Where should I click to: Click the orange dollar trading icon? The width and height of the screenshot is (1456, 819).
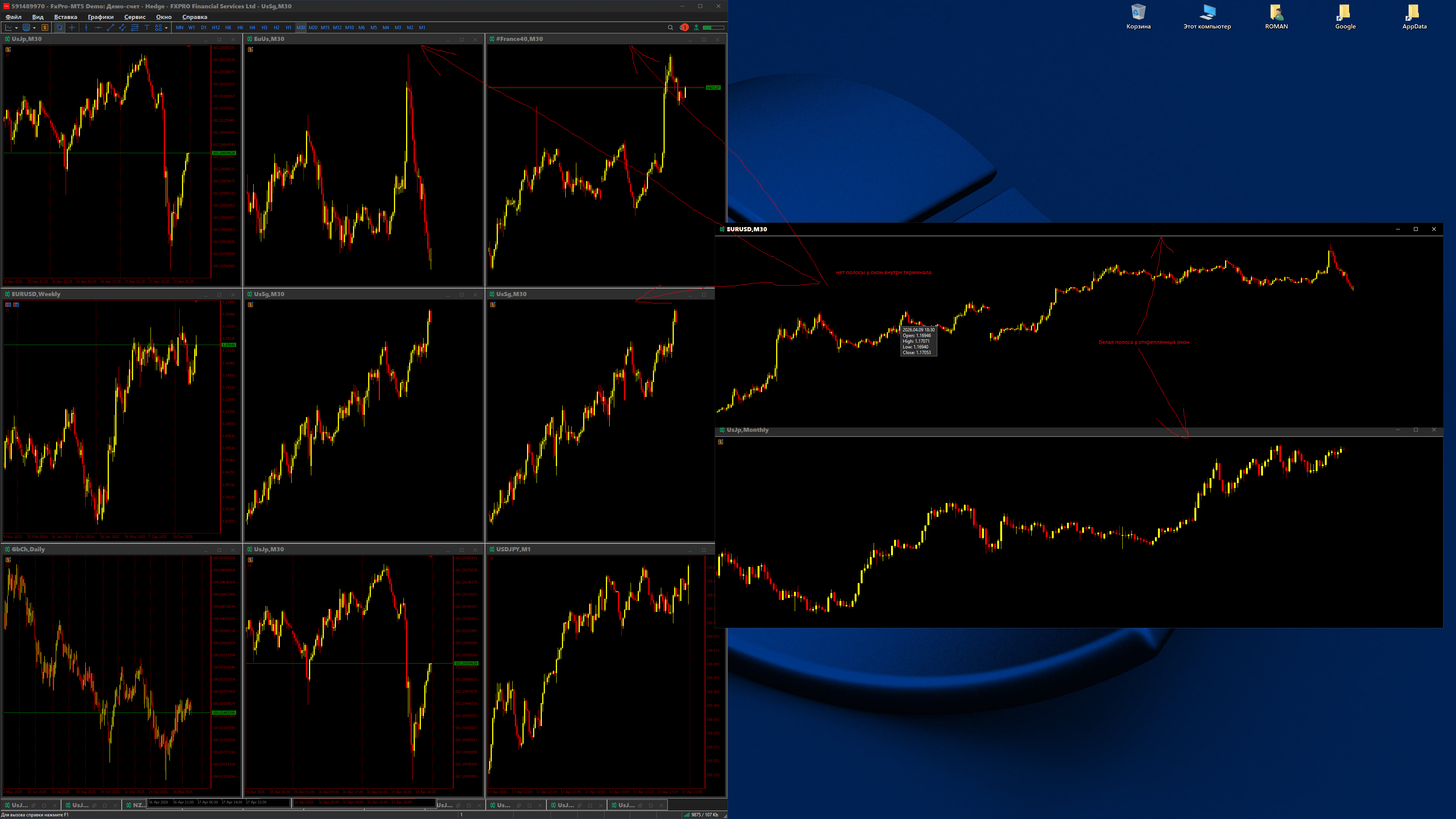click(45, 27)
